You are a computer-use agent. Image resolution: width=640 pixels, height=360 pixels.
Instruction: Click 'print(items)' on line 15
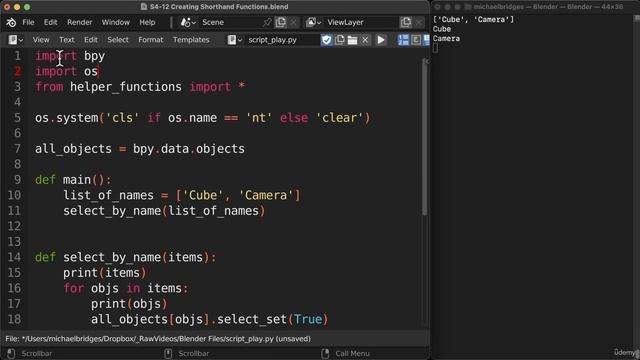click(x=104, y=273)
